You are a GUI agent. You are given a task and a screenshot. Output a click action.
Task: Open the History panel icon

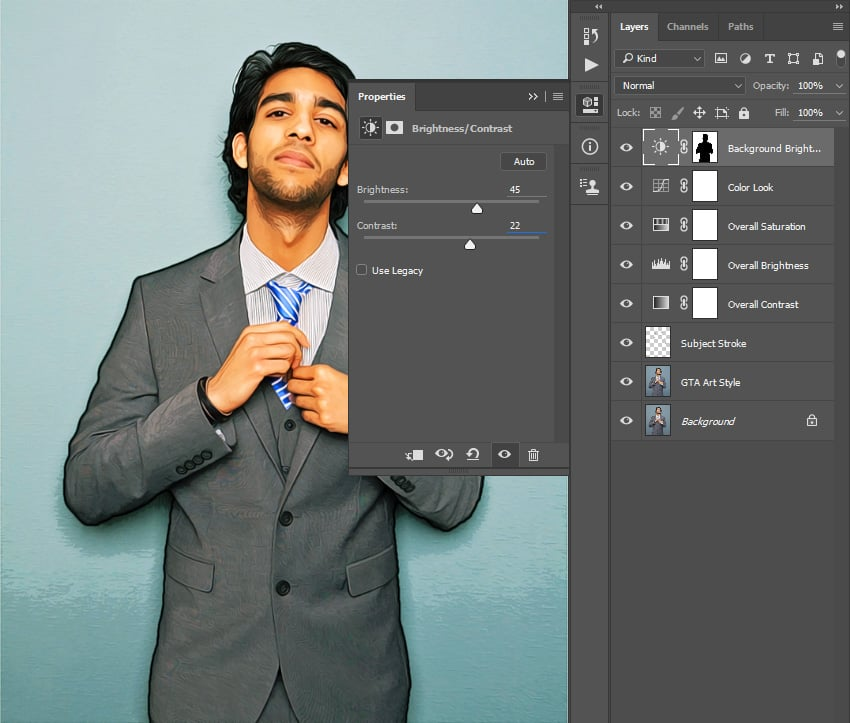point(590,36)
